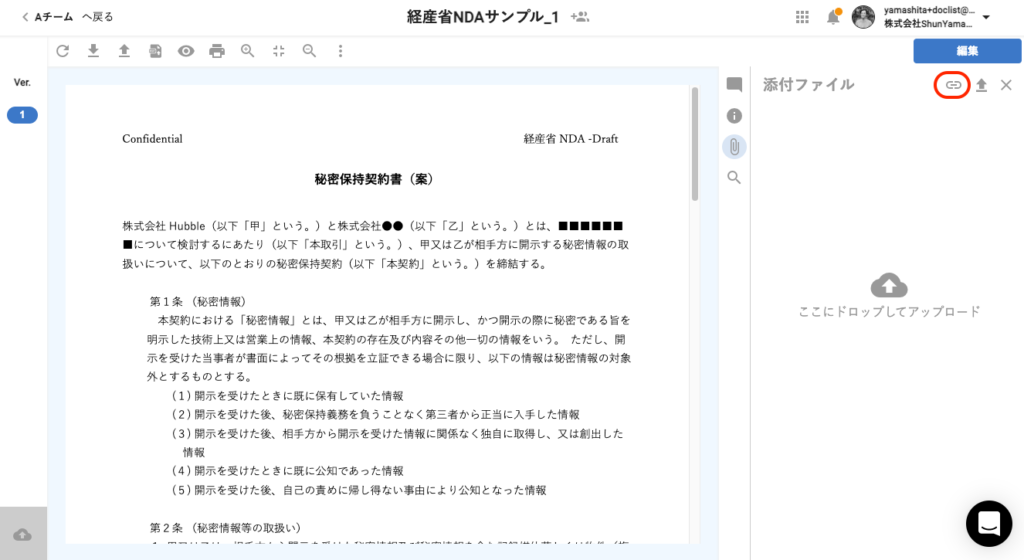
Task: Click the 編集 button
Action: (x=967, y=51)
